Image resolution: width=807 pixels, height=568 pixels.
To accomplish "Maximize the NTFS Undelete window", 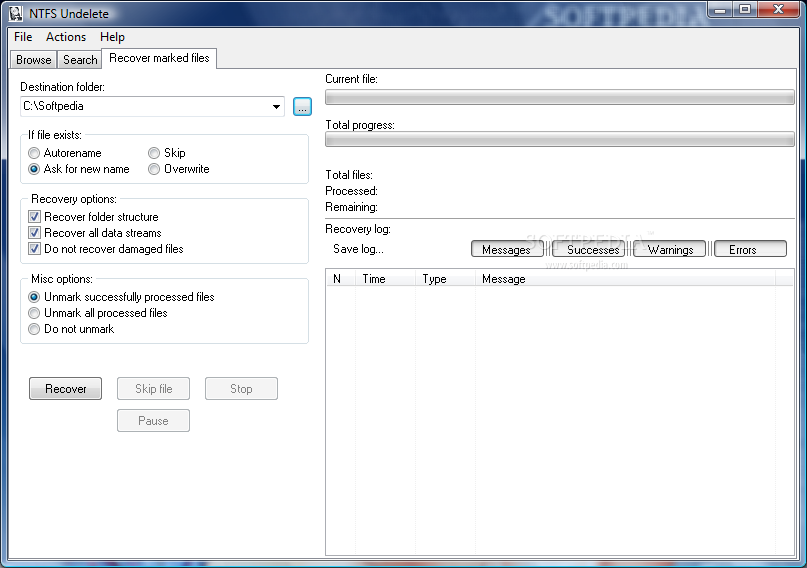I will tap(745, 9).
